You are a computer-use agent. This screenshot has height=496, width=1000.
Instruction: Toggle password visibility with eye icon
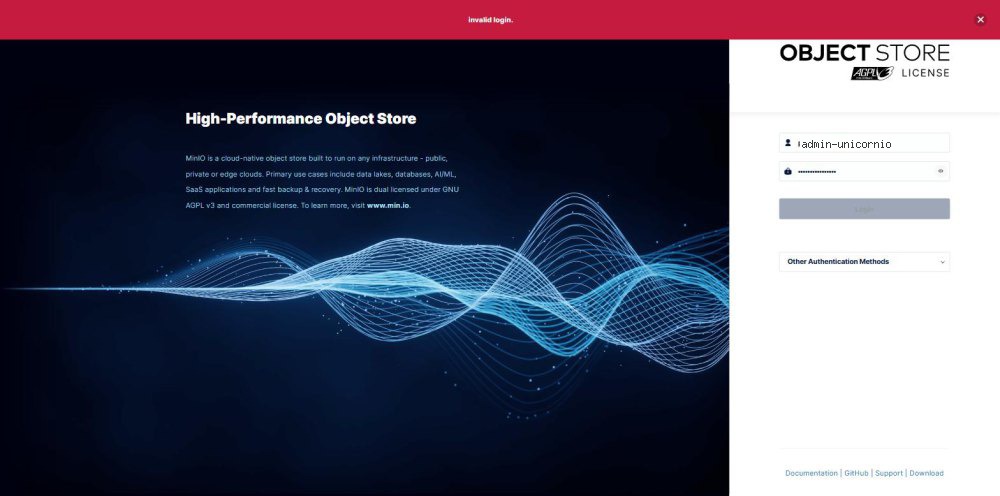940,171
